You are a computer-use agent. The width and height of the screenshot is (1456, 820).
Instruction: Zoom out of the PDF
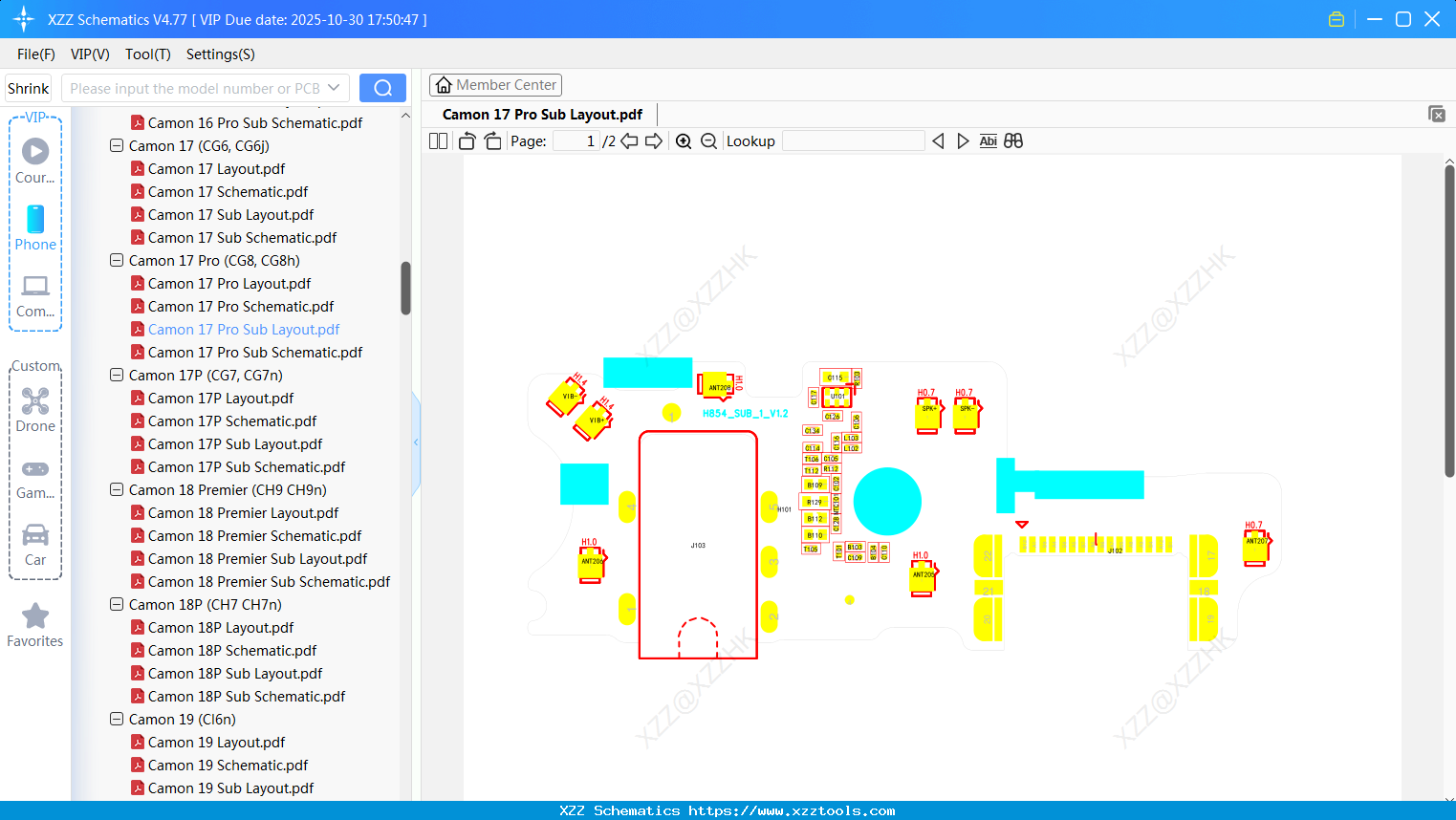click(x=708, y=141)
